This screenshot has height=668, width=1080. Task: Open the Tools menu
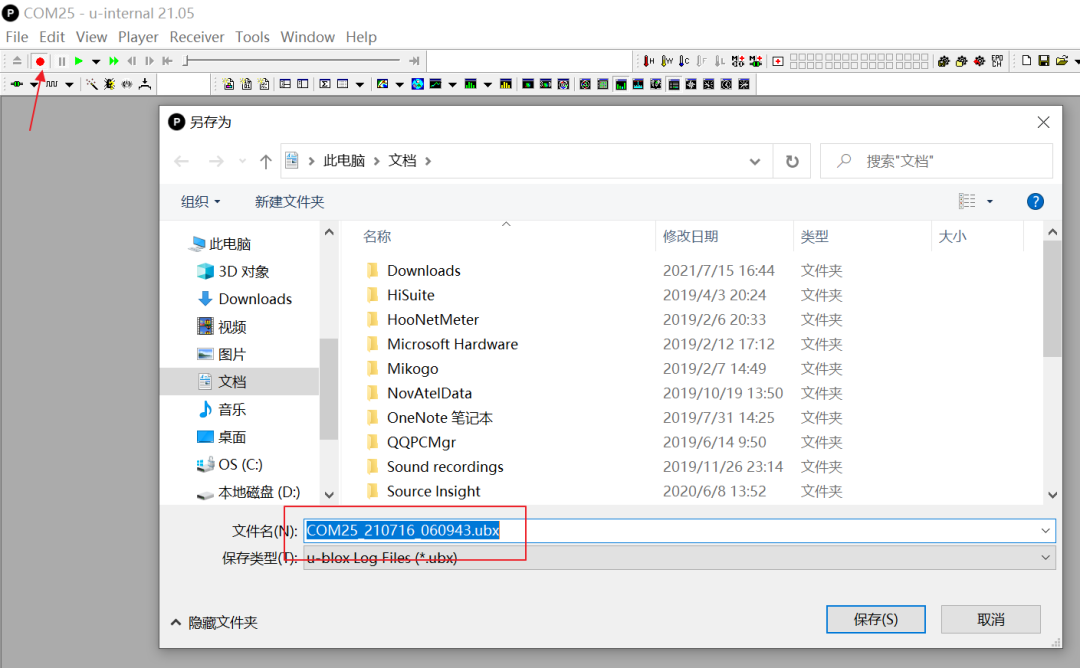click(252, 36)
